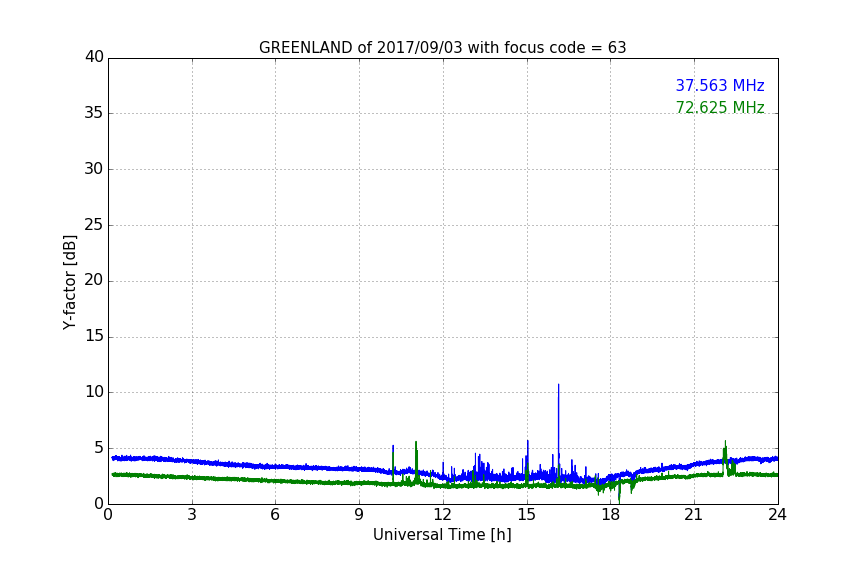The image size is (864, 576).
Task: Click y-axis tick value 20
Action: click(94, 280)
